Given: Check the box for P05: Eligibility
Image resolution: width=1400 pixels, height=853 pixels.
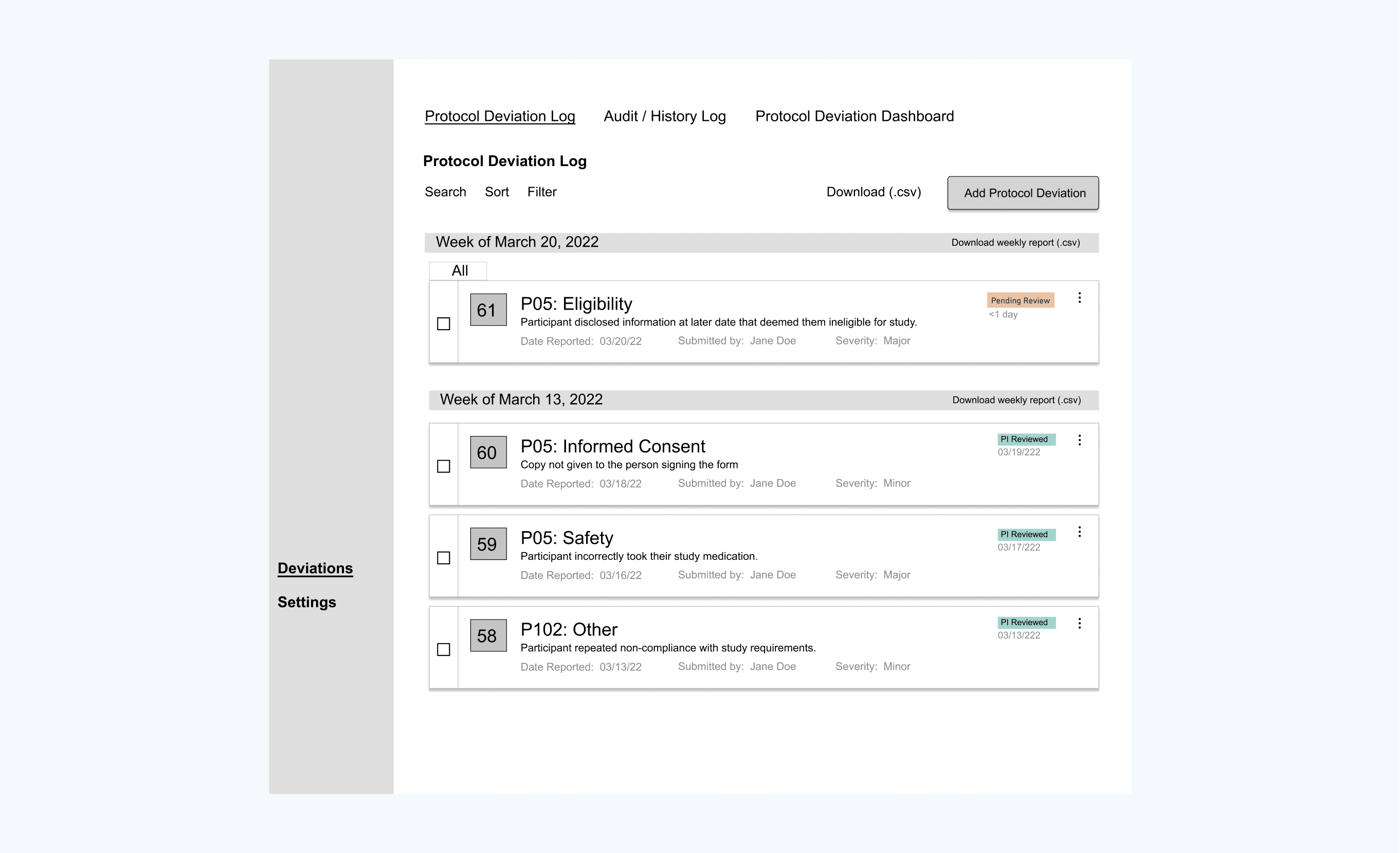Looking at the screenshot, I should coord(443,324).
